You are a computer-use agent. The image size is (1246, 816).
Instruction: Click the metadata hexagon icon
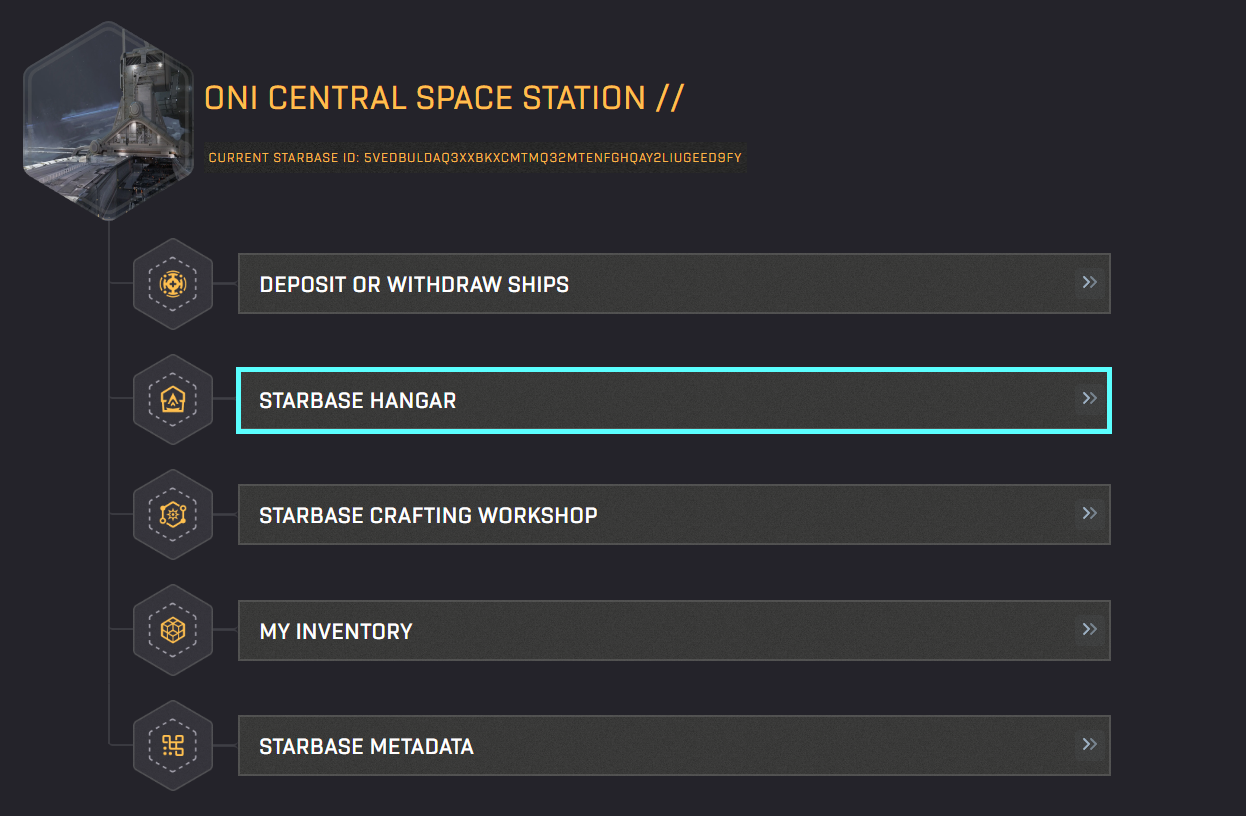tap(173, 746)
